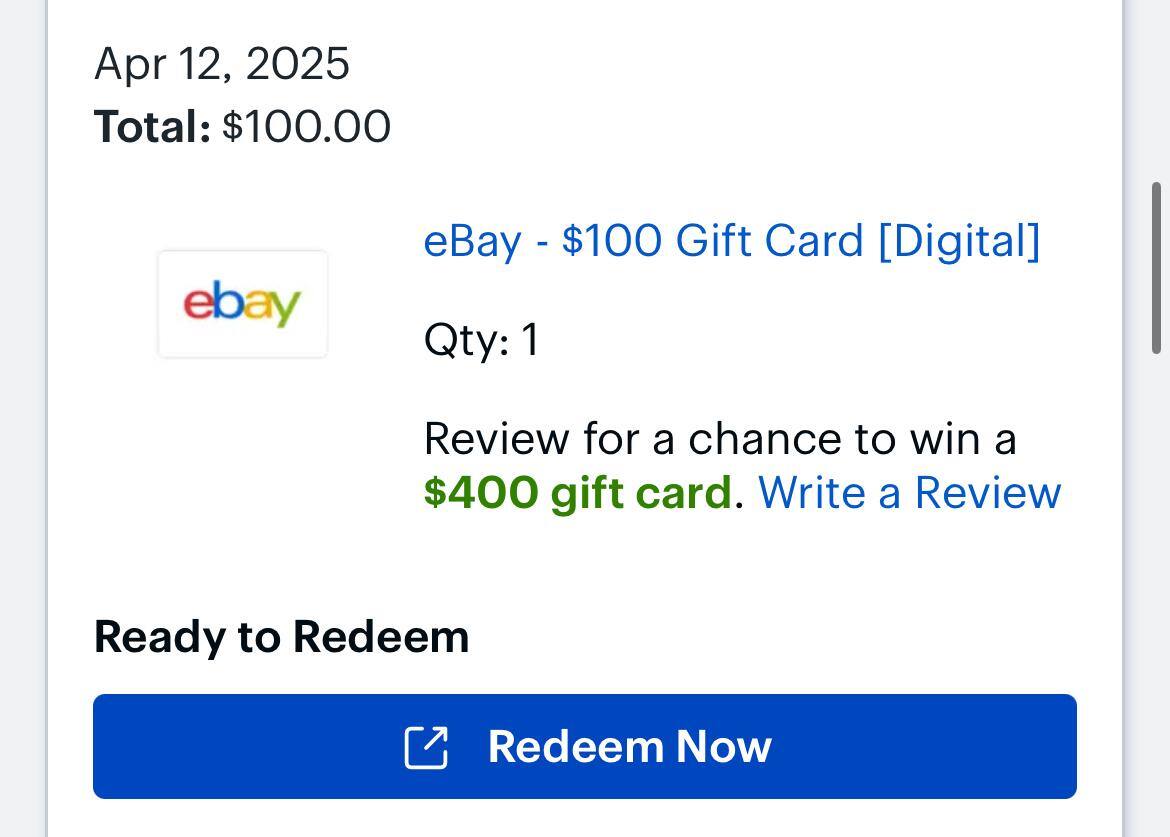
Task: Click the 'Review for a chance to win a' text
Action: (720, 439)
